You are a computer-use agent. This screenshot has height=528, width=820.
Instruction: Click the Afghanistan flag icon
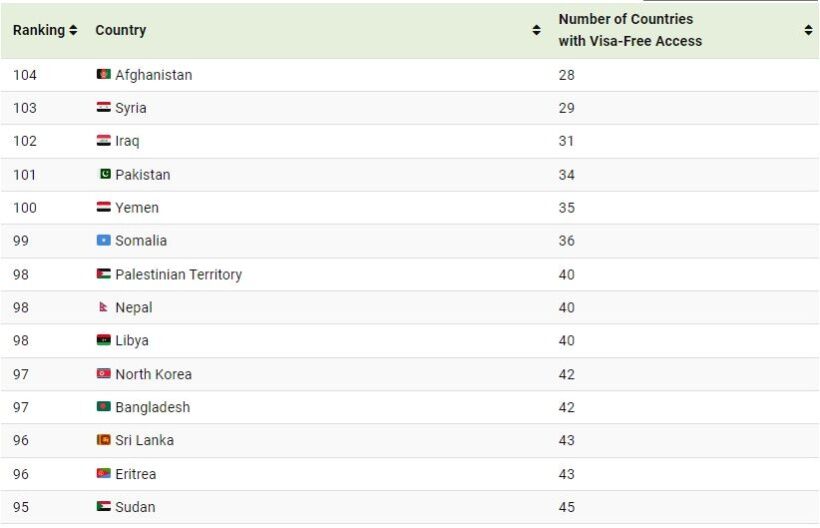pos(103,75)
